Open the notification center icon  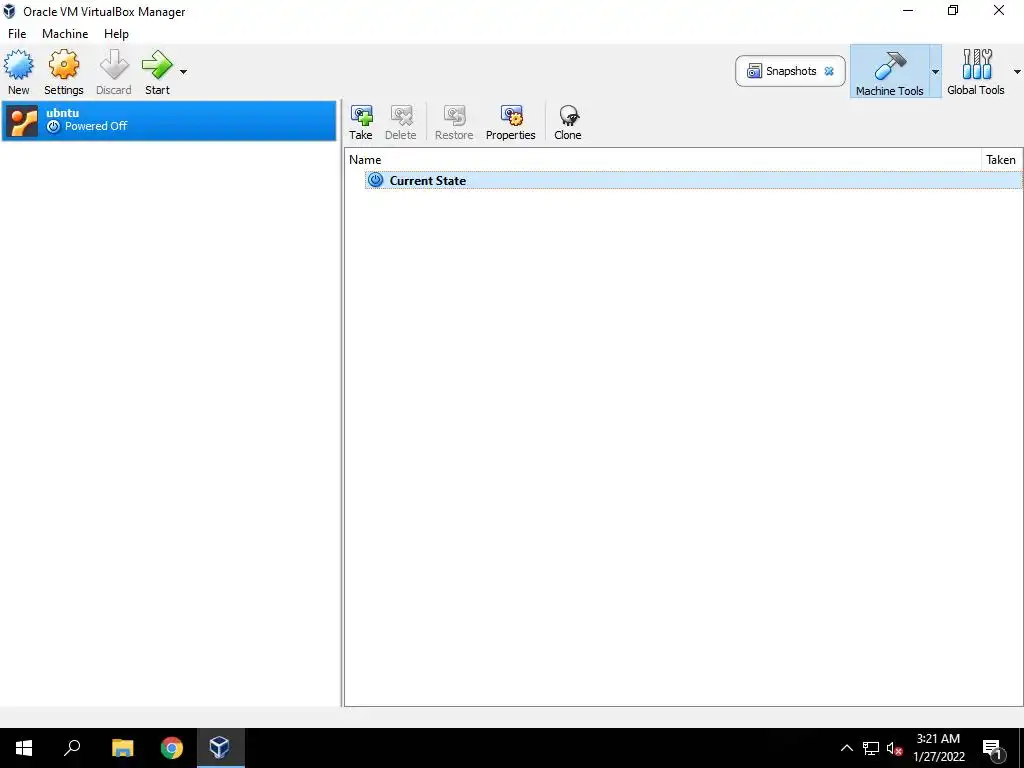tap(992, 748)
